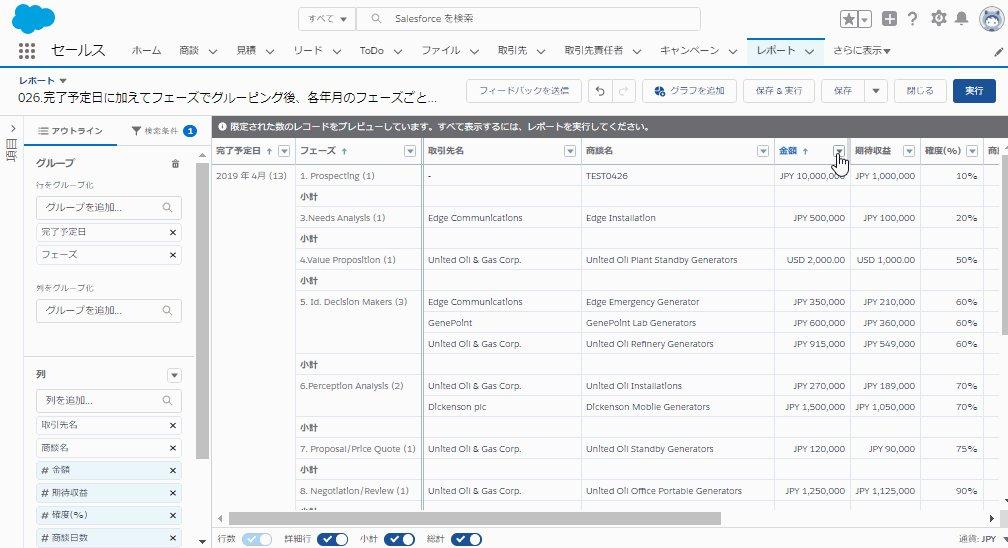
Task: Open the 保存 button's dropdown arrow
Action: click(x=876, y=91)
